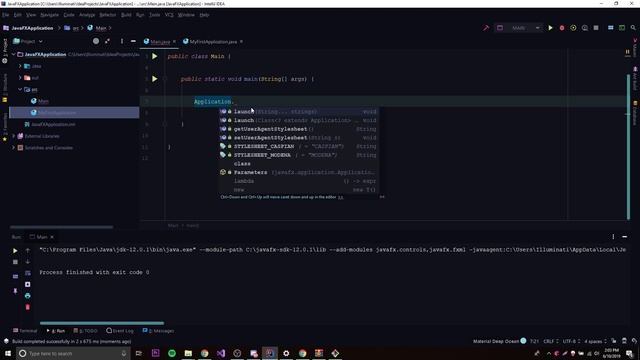Image resolution: width=640 pixels, height=360 pixels.
Task: Click the run gutter arrow beside class Main
Action: 155,56
